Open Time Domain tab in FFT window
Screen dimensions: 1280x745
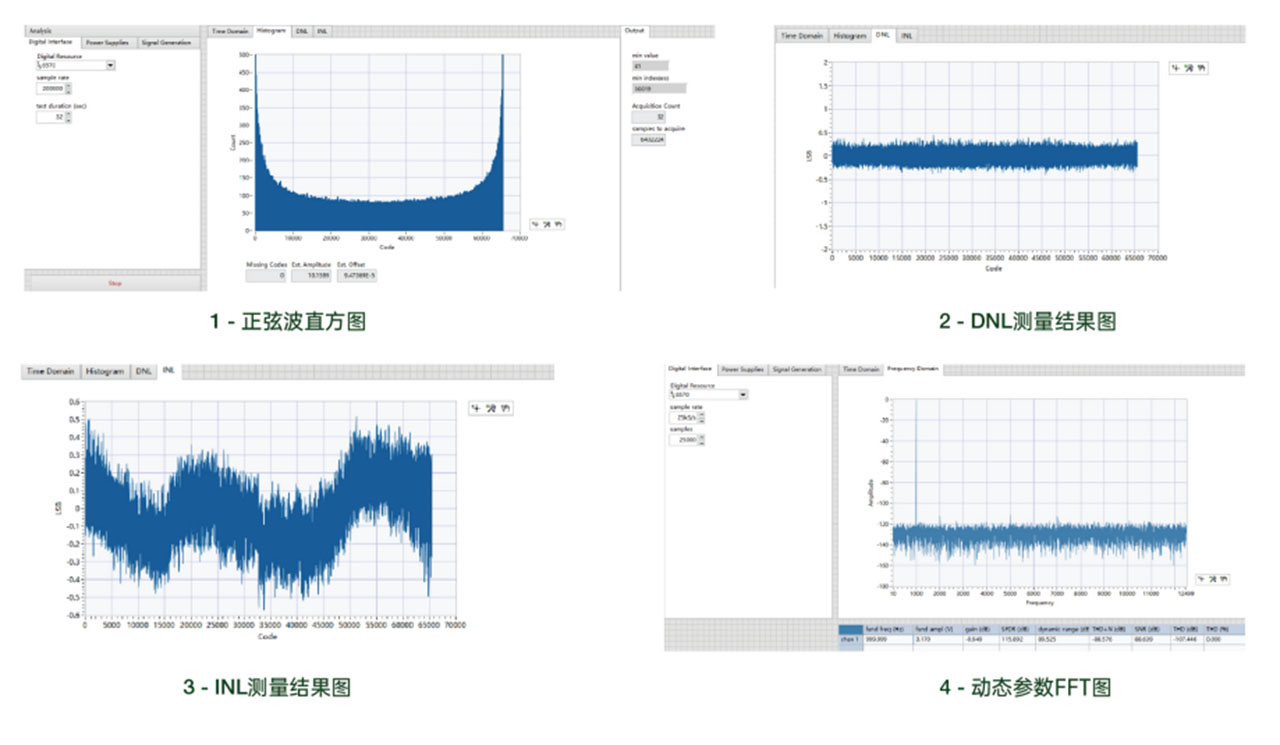(861, 369)
